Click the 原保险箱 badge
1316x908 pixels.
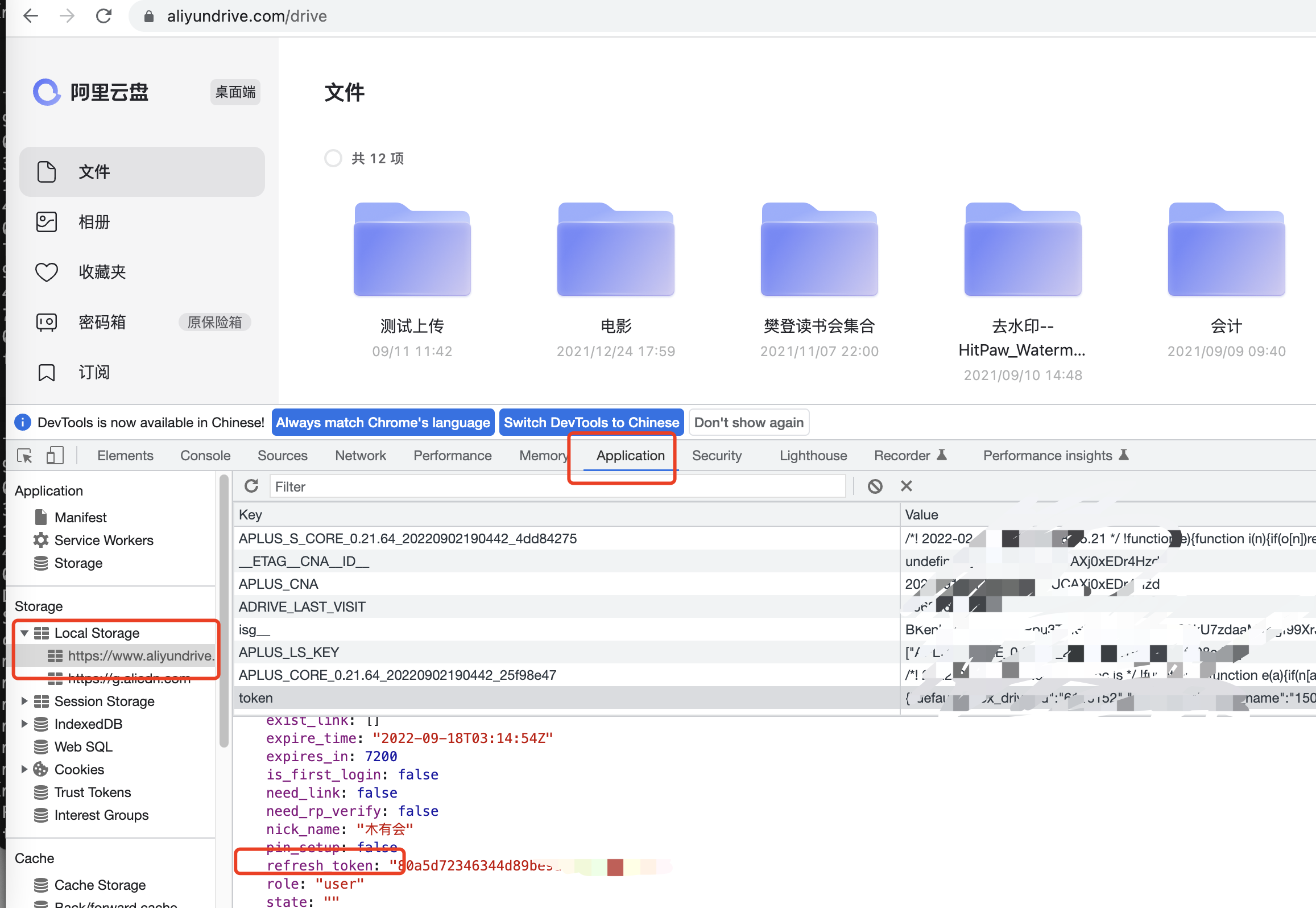click(x=214, y=322)
